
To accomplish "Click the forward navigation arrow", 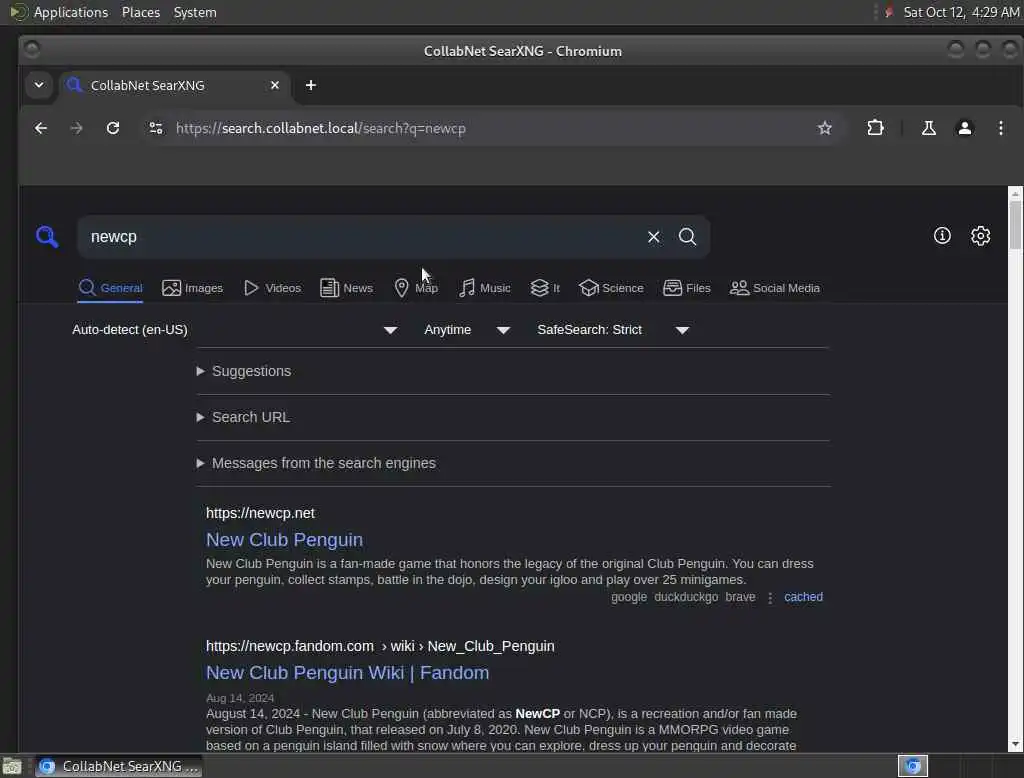I will tap(76, 128).
